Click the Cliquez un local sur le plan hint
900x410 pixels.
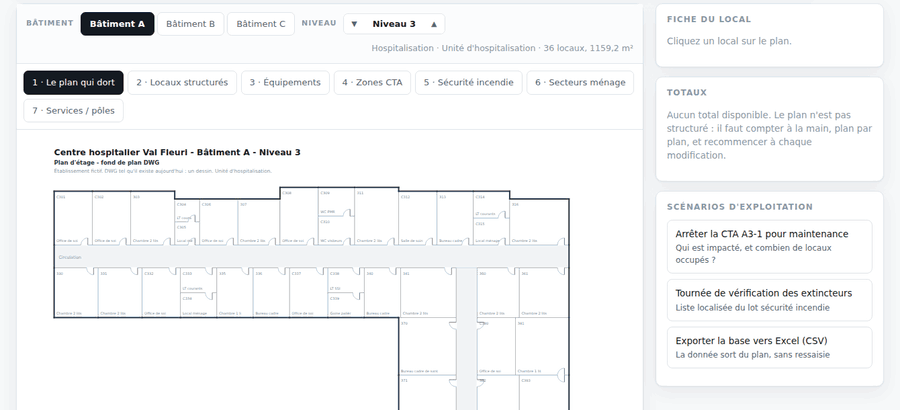729,41
